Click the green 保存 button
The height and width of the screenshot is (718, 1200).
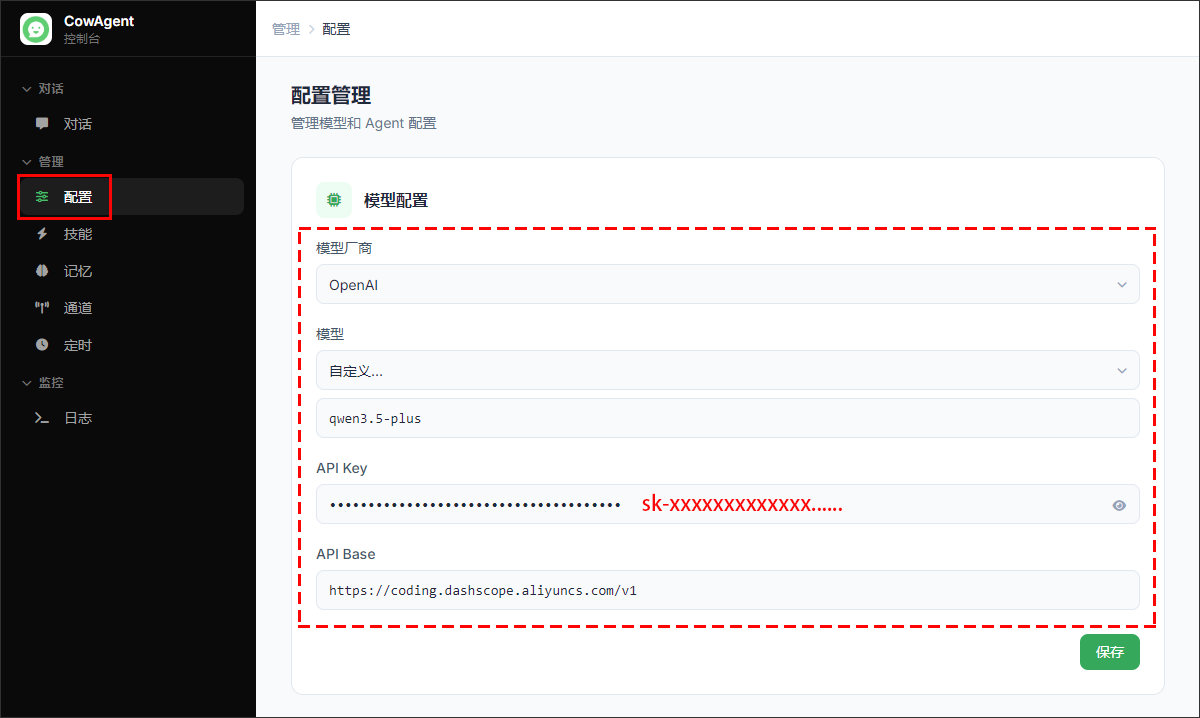pyautogui.click(x=1109, y=652)
